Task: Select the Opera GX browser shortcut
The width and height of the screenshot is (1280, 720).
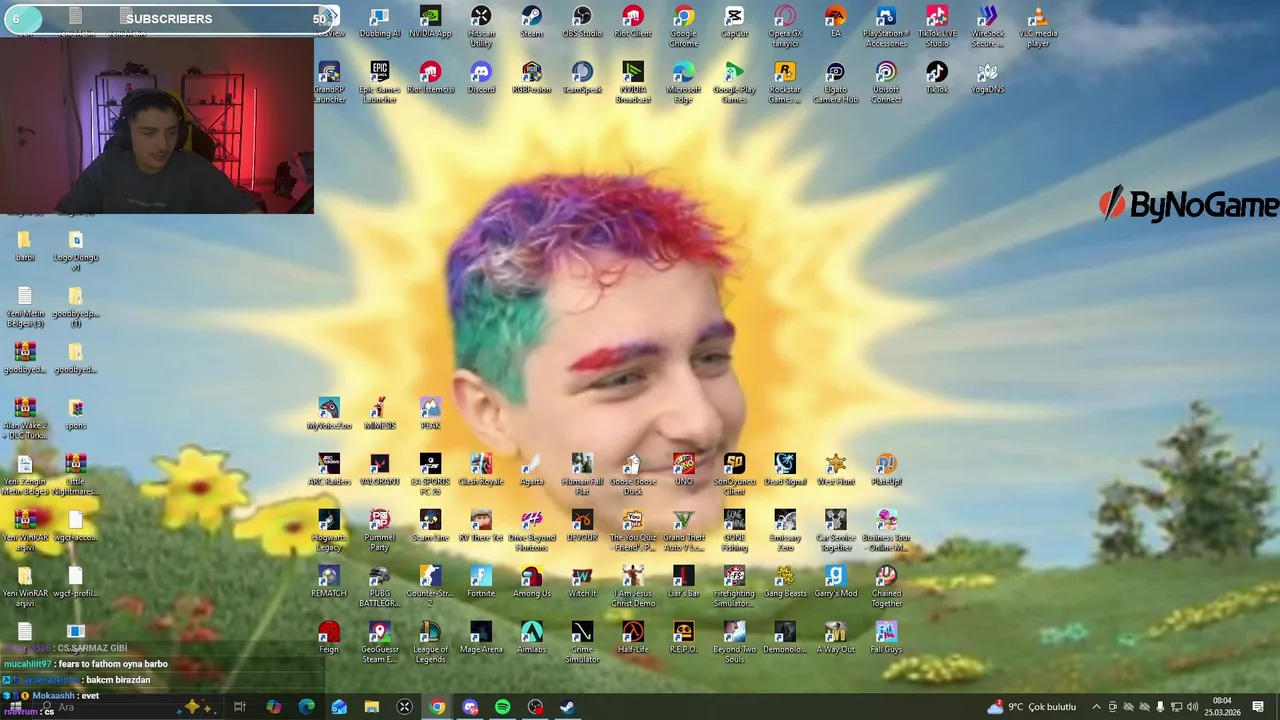Action: (x=785, y=27)
